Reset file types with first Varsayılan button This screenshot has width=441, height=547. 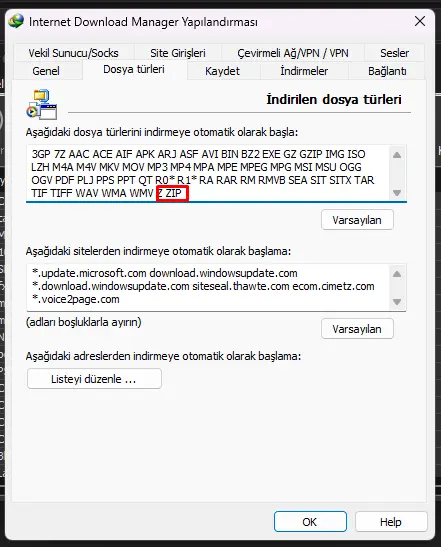pyautogui.click(x=357, y=220)
